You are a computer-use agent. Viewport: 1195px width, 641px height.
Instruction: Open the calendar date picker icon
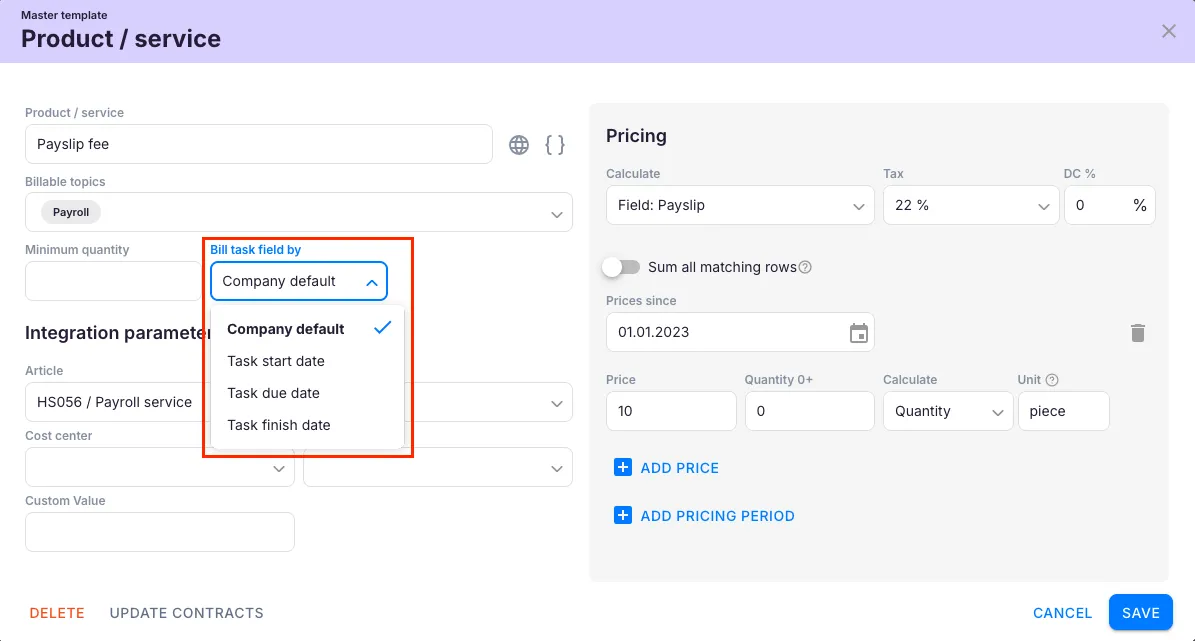tap(858, 333)
